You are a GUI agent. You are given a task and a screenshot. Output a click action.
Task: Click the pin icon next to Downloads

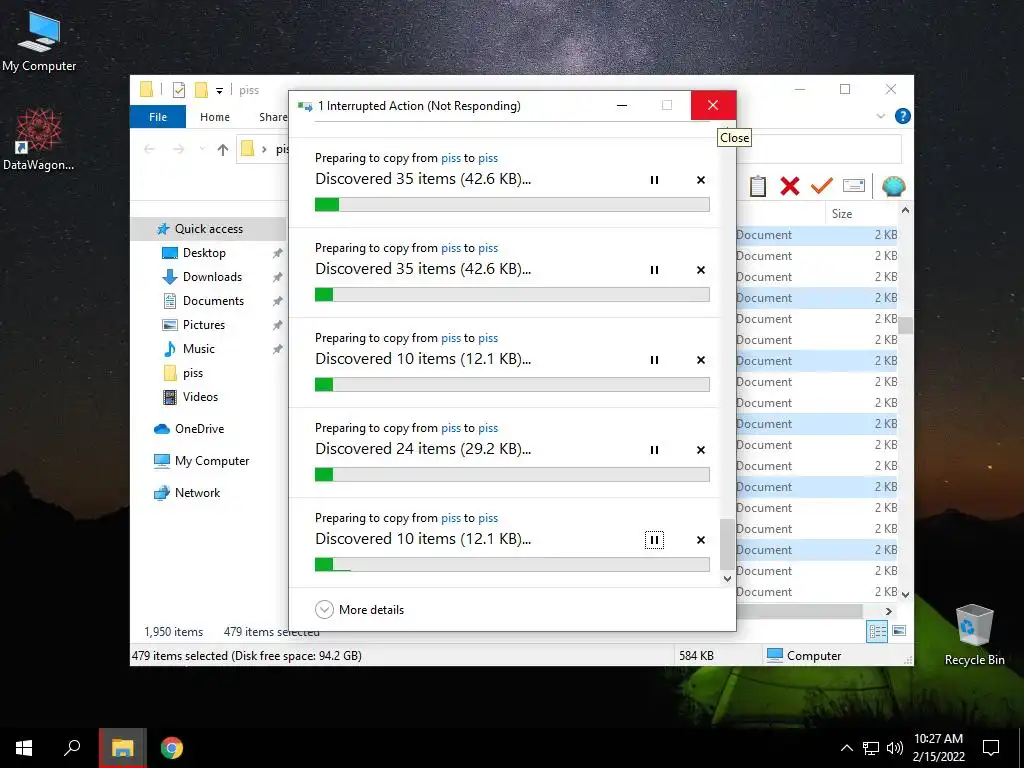point(278,277)
